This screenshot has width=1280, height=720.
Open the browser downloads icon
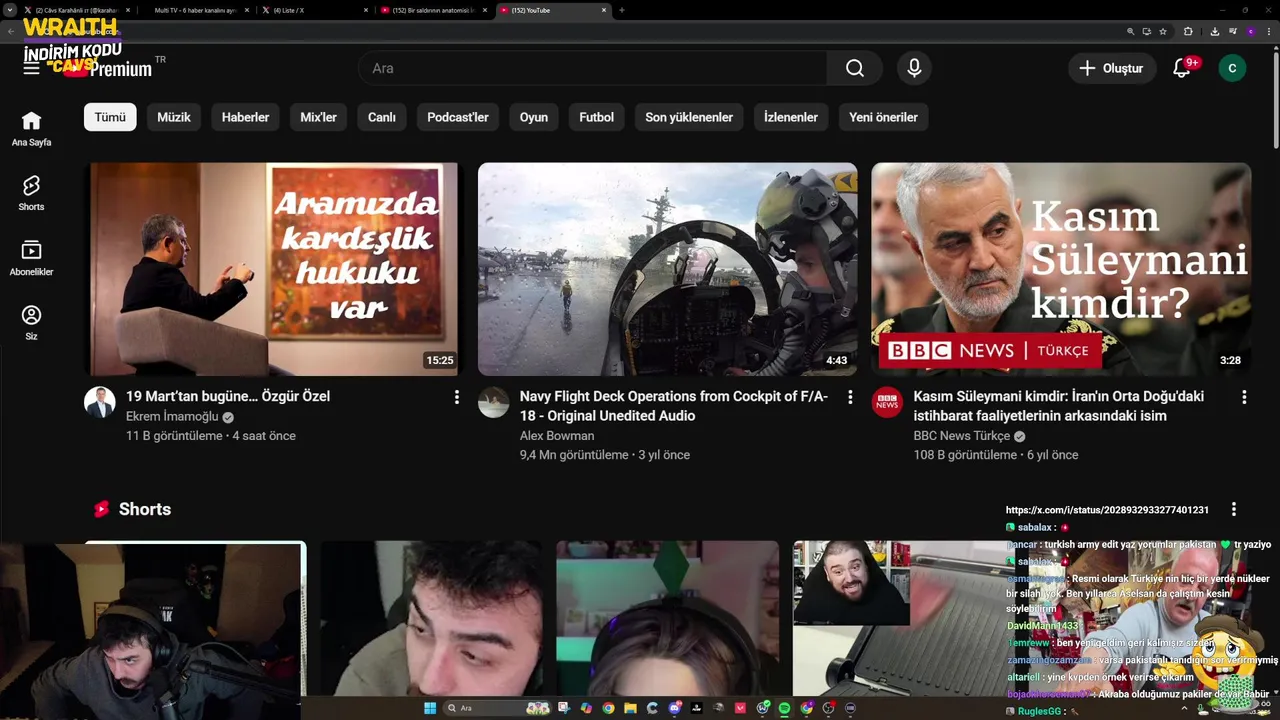[1215, 31]
